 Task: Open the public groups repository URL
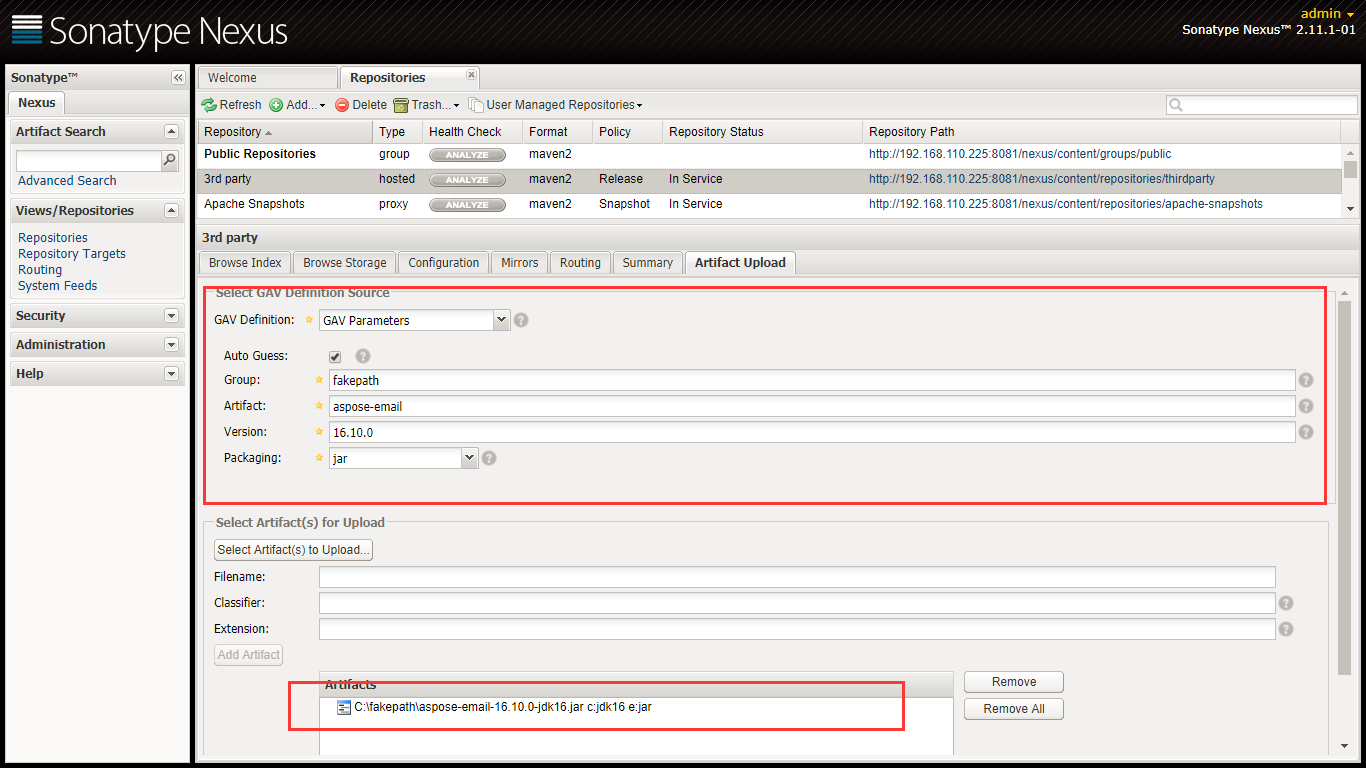1020,155
